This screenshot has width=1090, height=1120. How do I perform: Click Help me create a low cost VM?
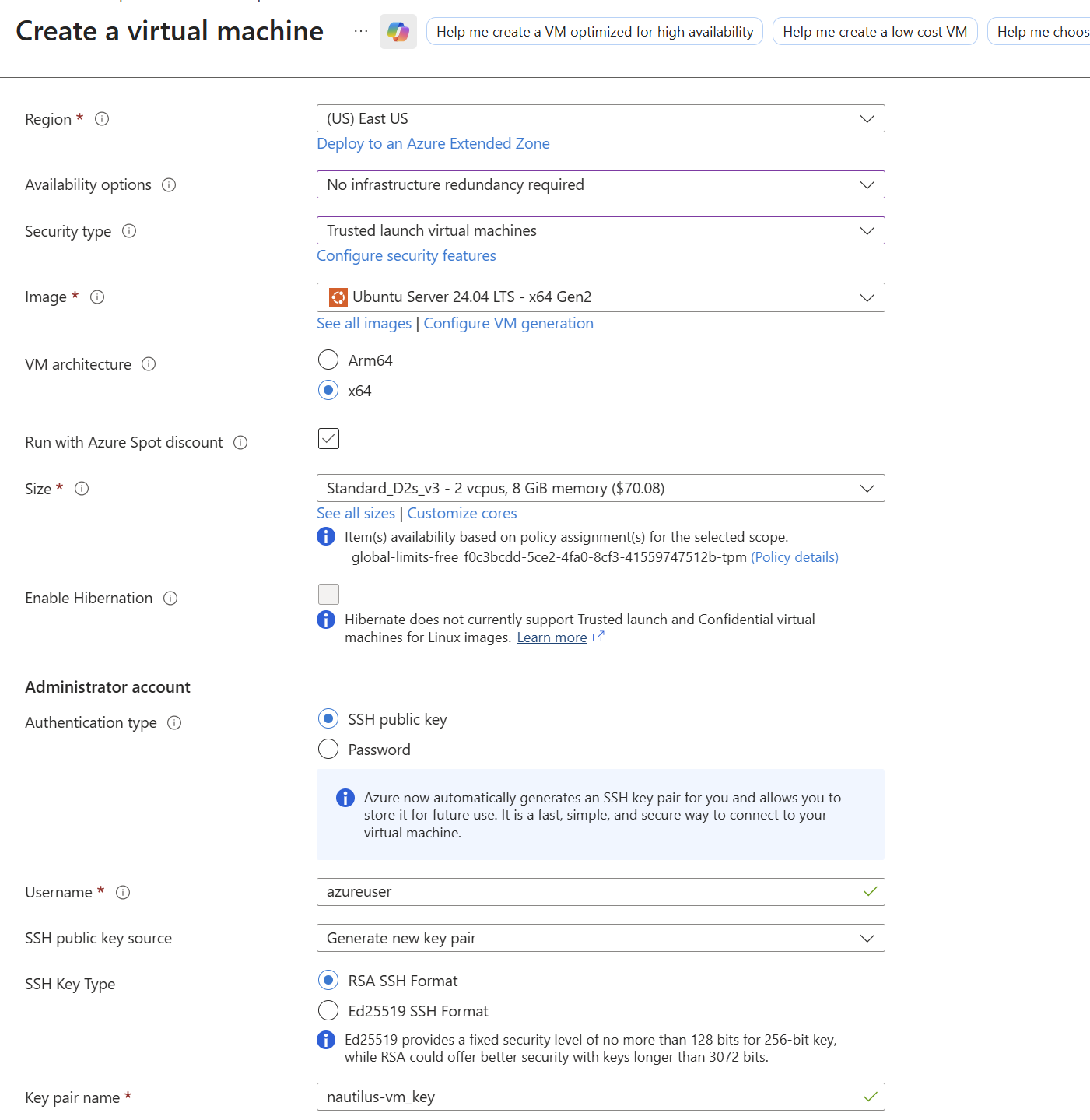(874, 32)
